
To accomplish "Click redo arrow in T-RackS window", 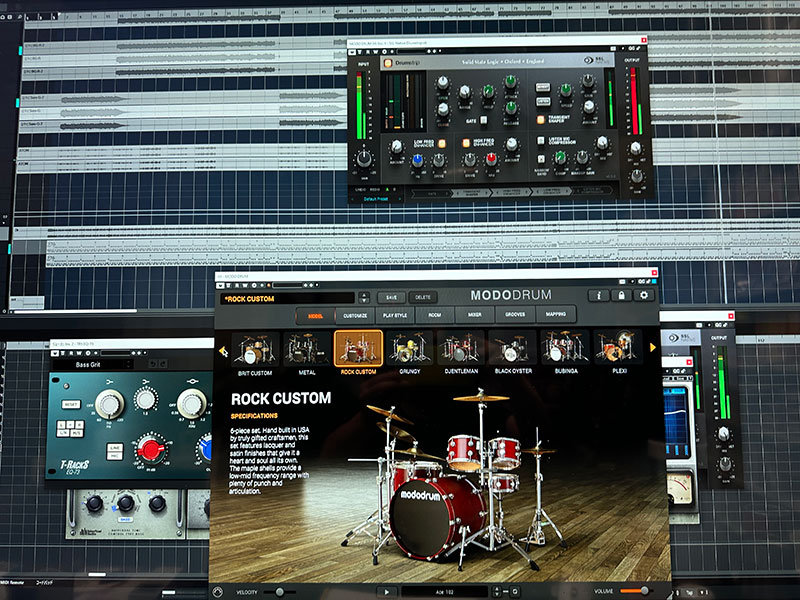I will 163,364.
